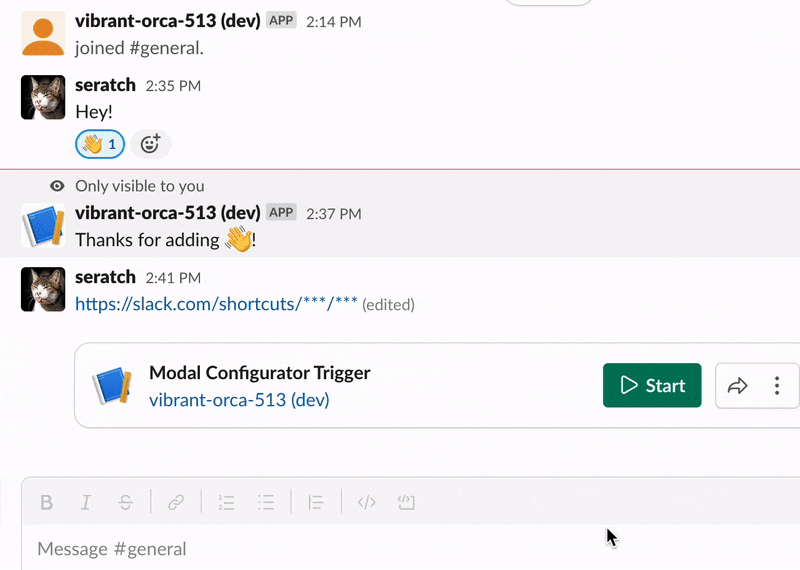This screenshot has height=570, width=800.
Task: Toggle bold formatting in message composer
Action: 46,503
